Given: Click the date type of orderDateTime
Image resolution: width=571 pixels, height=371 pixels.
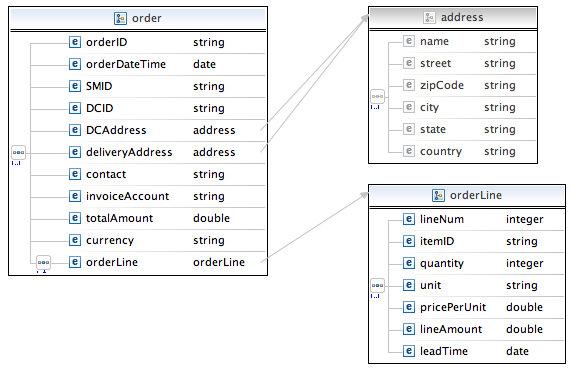Looking at the screenshot, I should pyautogui.click(x=204, y=64).
